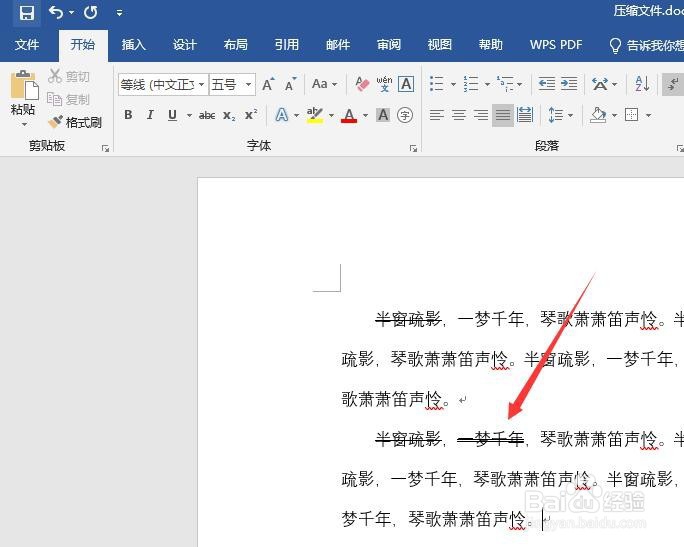Apply red font color
This screenshot has height=547, width=684.
tap(349, 115)
